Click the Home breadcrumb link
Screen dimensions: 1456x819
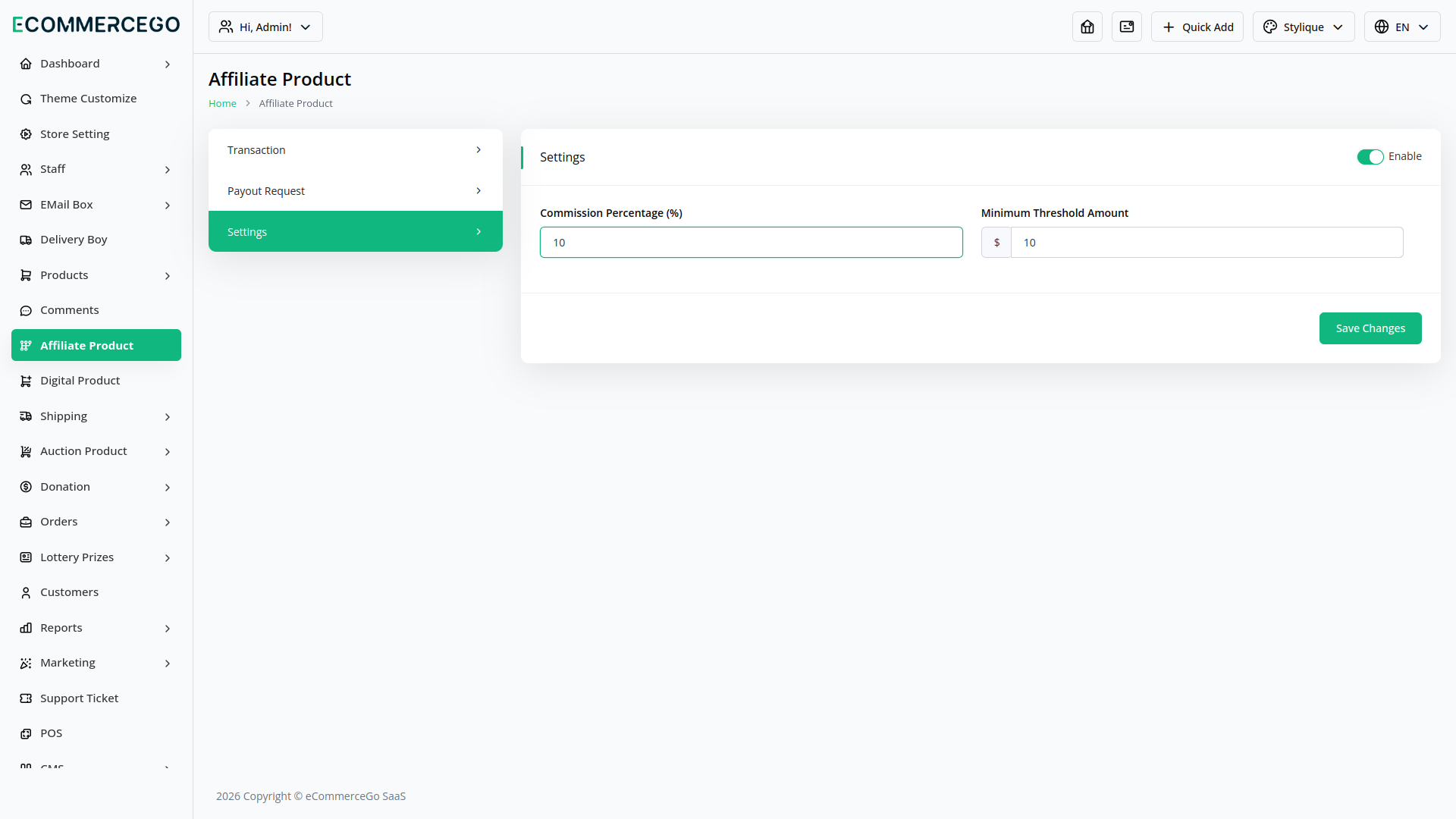(222, 103)
